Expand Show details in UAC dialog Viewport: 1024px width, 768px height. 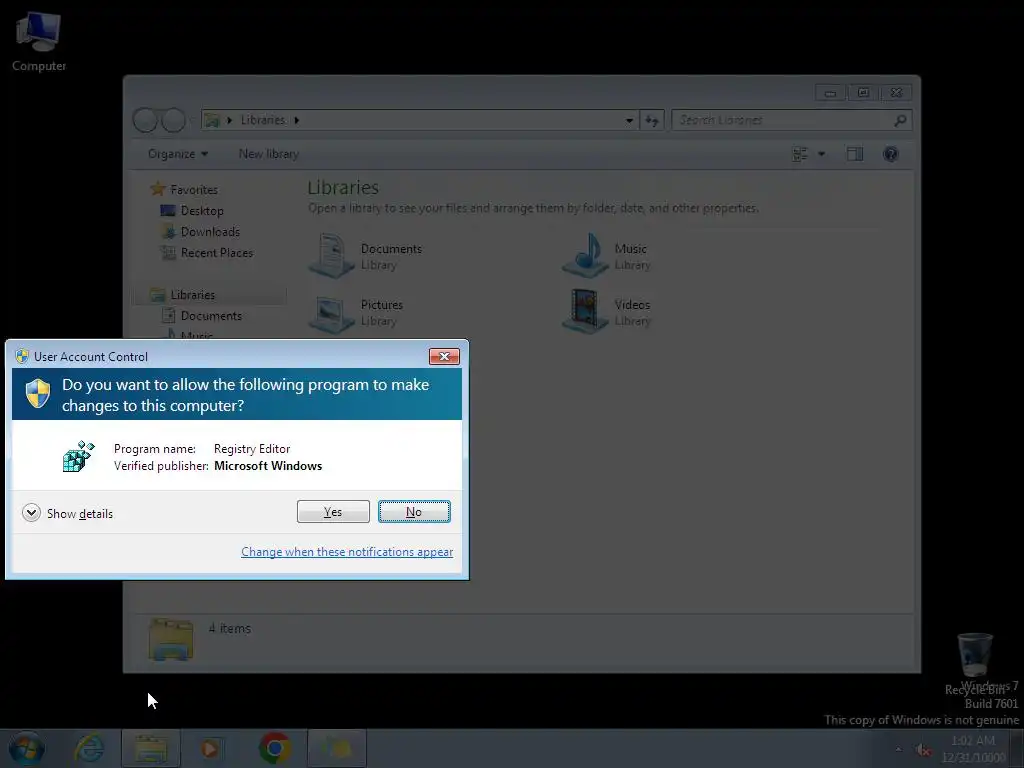tap(67, 513)
